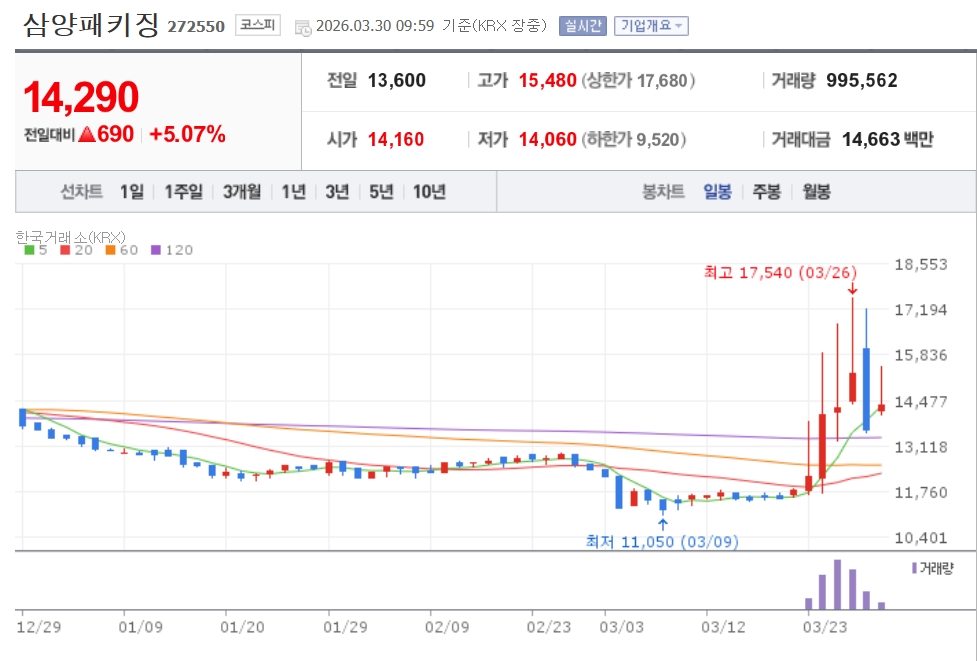Show the 10년 line chart
977x661 pixels.
[x=429, y=192]
